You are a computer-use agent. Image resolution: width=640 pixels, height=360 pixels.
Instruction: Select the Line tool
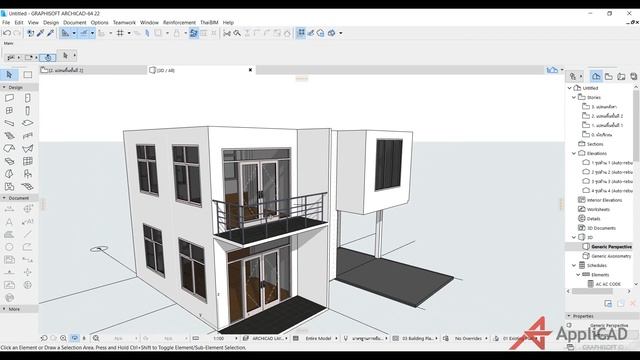(28, 235)
